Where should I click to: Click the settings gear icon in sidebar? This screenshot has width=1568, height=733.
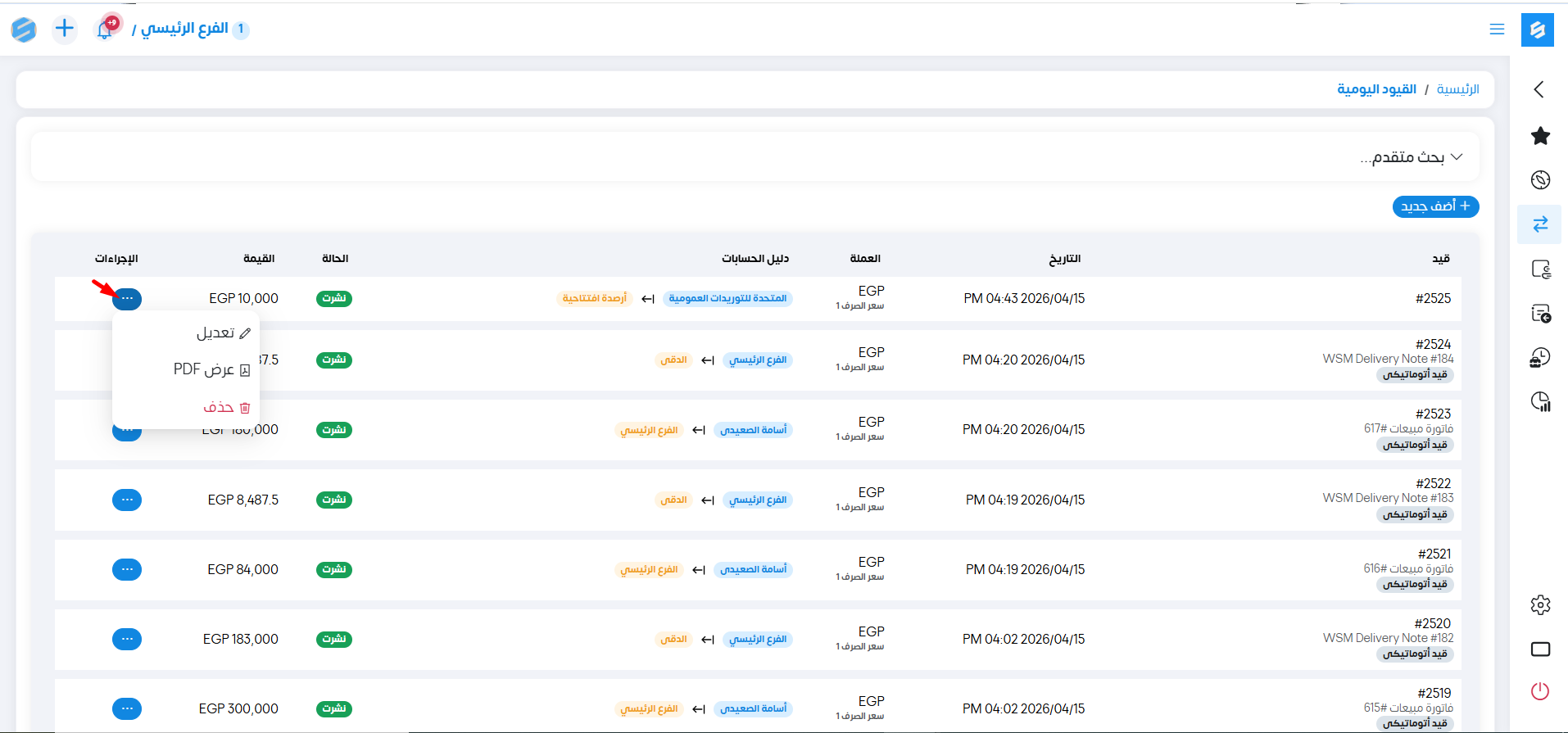pos(1540,605)
